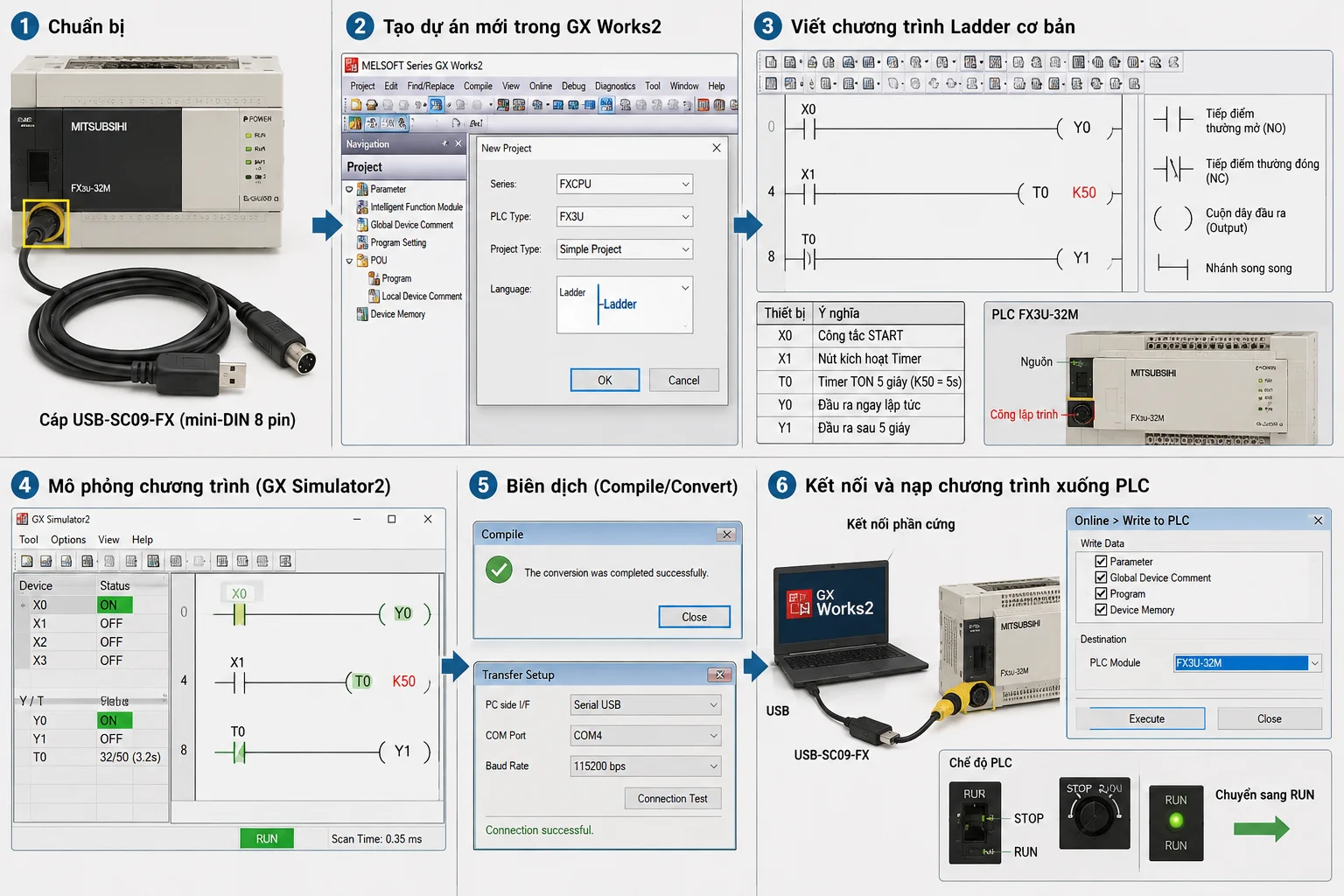This screenshot has width=1344, height=896.
Task: Open the Options menu in GX Simulator2
Action: (x=68, y=540)
